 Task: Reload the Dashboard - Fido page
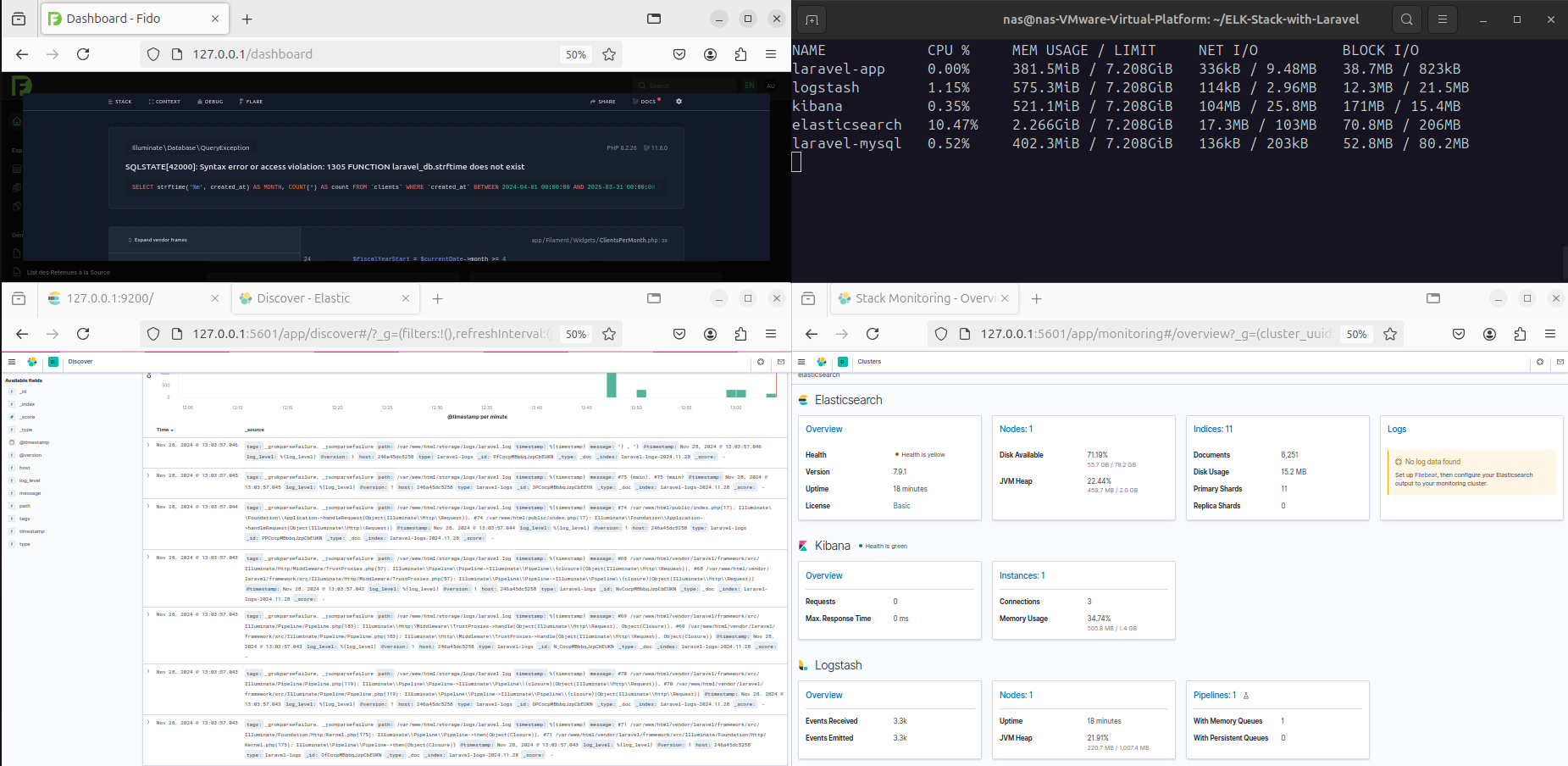pyautogui.click(x=83, y=54)
